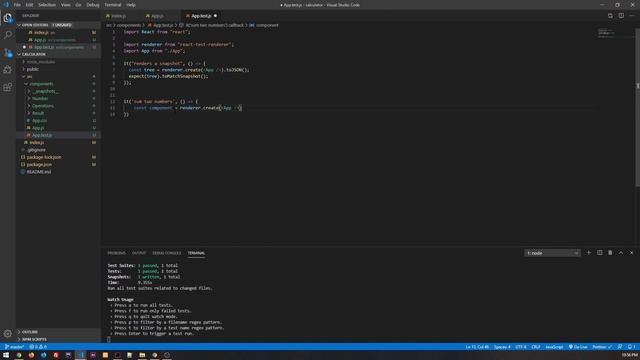640x360 pixels.
Task: Open the File menu
Action: coord(17,5)
